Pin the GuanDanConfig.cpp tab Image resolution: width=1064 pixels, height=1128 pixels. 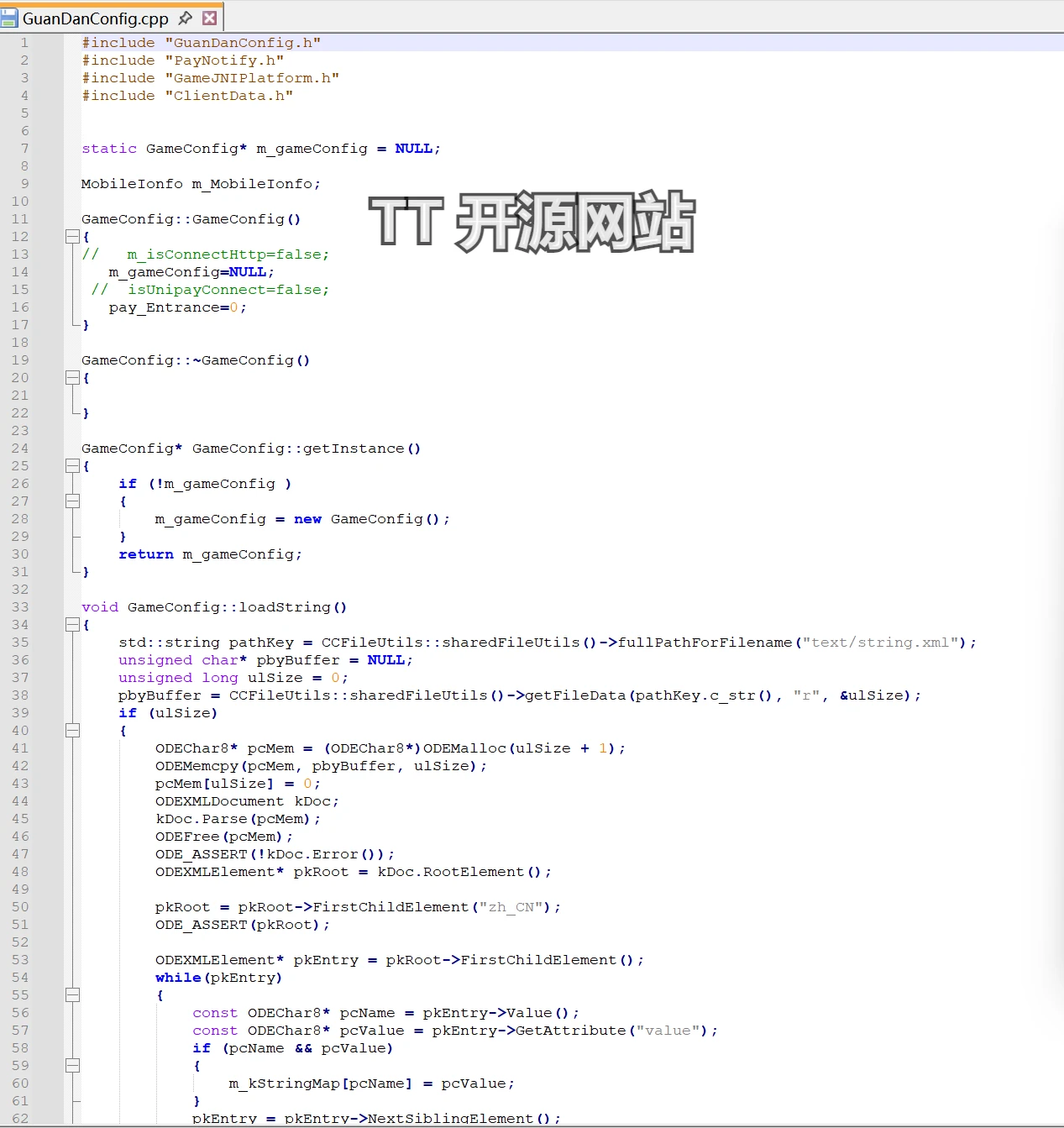[x=186, y=18]
